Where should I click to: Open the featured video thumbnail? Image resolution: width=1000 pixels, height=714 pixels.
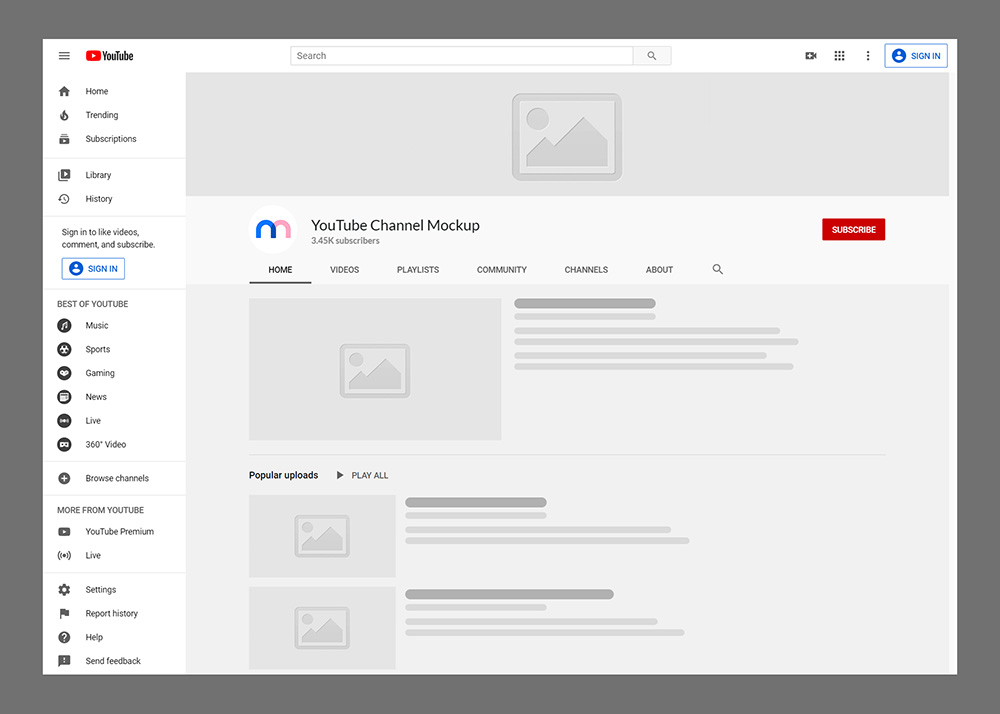coord(375,369)
